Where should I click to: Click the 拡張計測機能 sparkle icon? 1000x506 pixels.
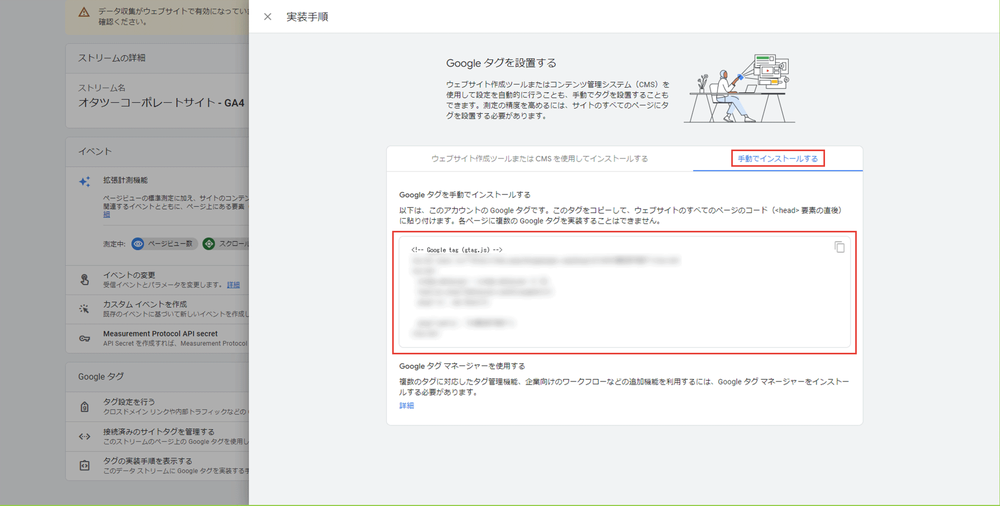84,182
